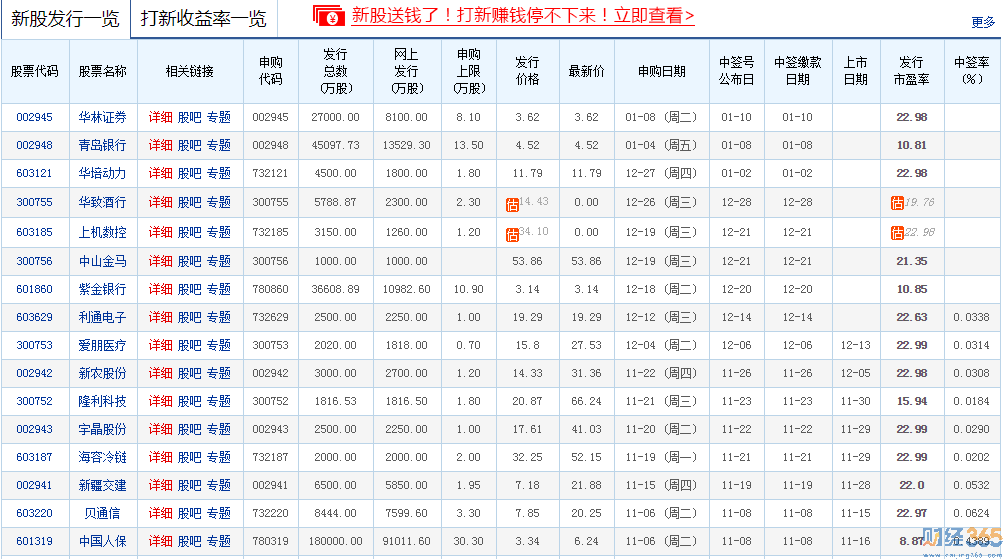
Task: Open stock code 603121
Action: point(35,173)
